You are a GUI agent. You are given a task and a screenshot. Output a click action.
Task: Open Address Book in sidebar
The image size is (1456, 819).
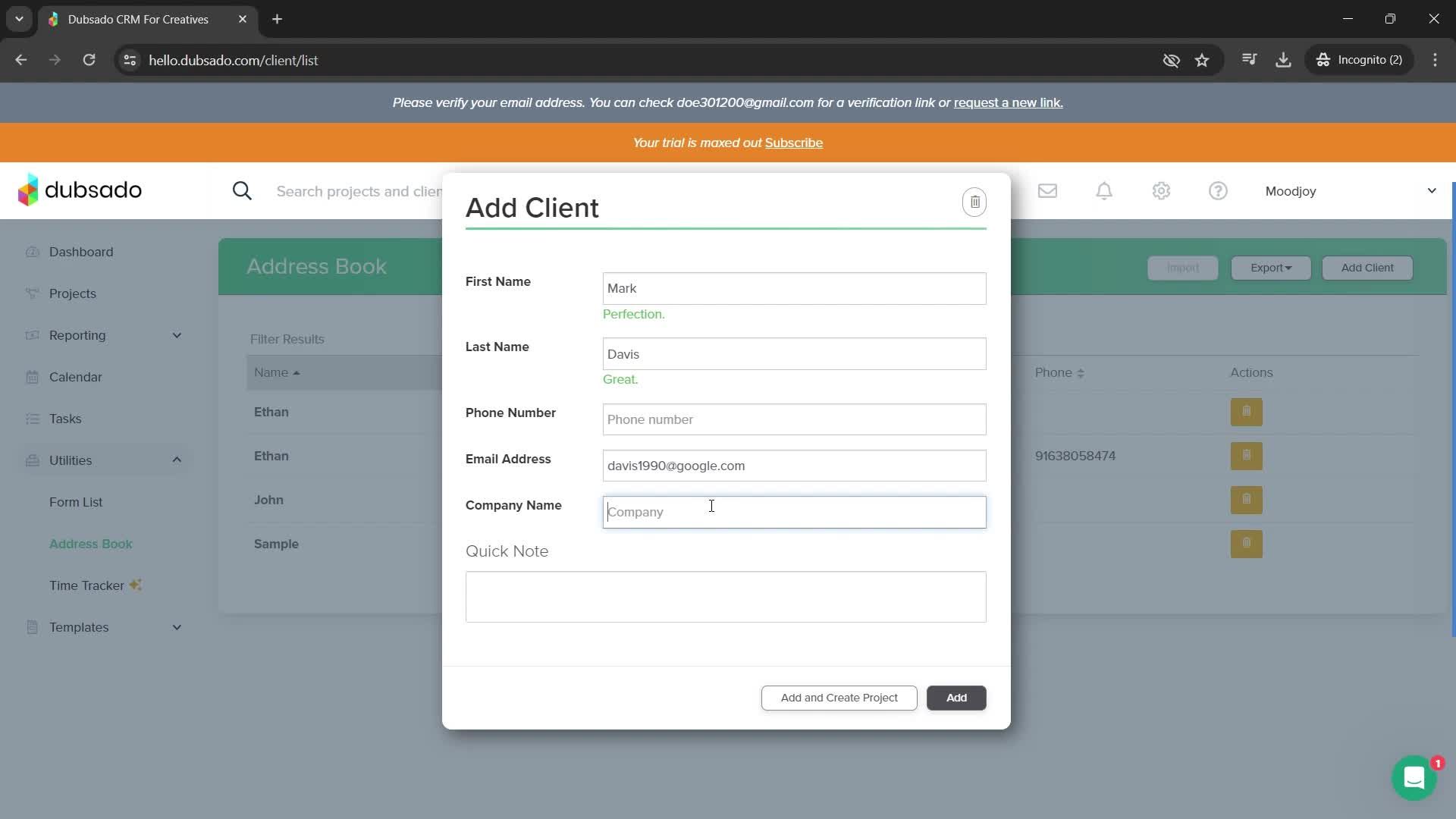(x=91, y=544)
